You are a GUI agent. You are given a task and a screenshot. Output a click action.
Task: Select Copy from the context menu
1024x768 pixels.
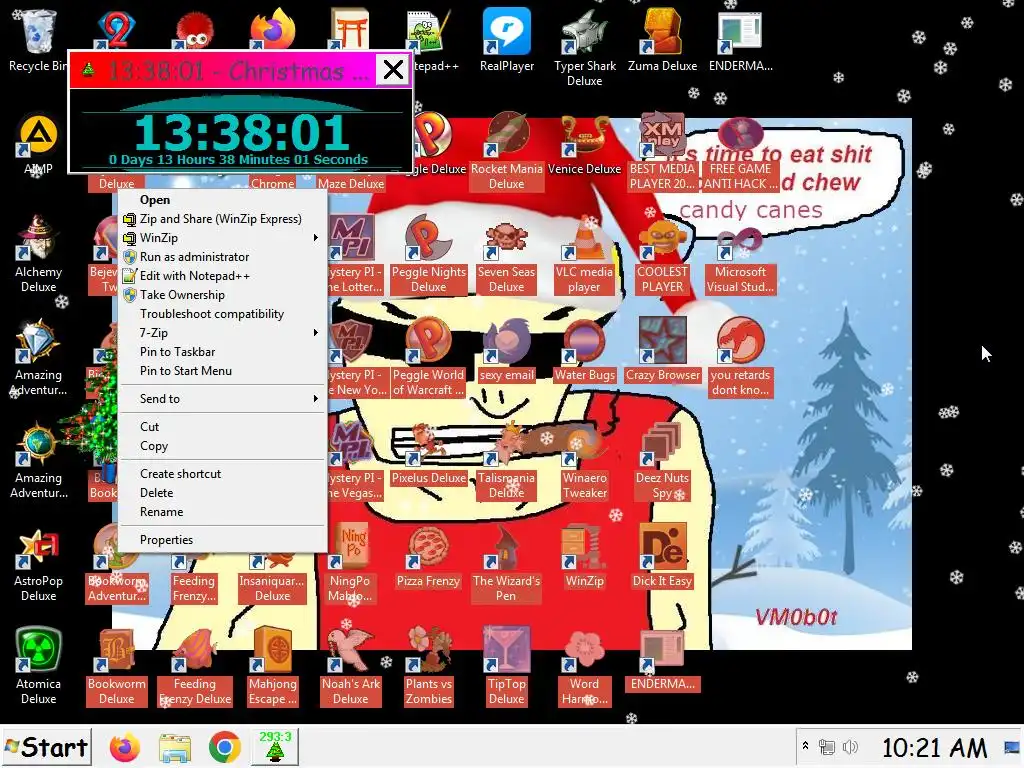tap(223, 445)
